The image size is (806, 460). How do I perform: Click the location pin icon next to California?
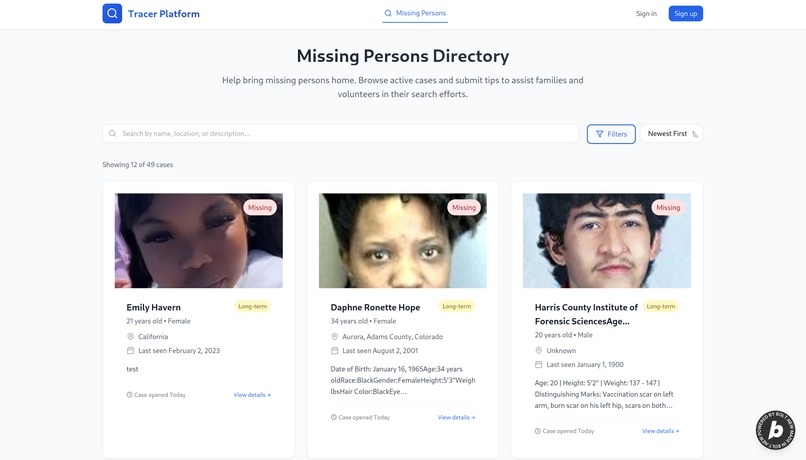[x=130, y=337]
